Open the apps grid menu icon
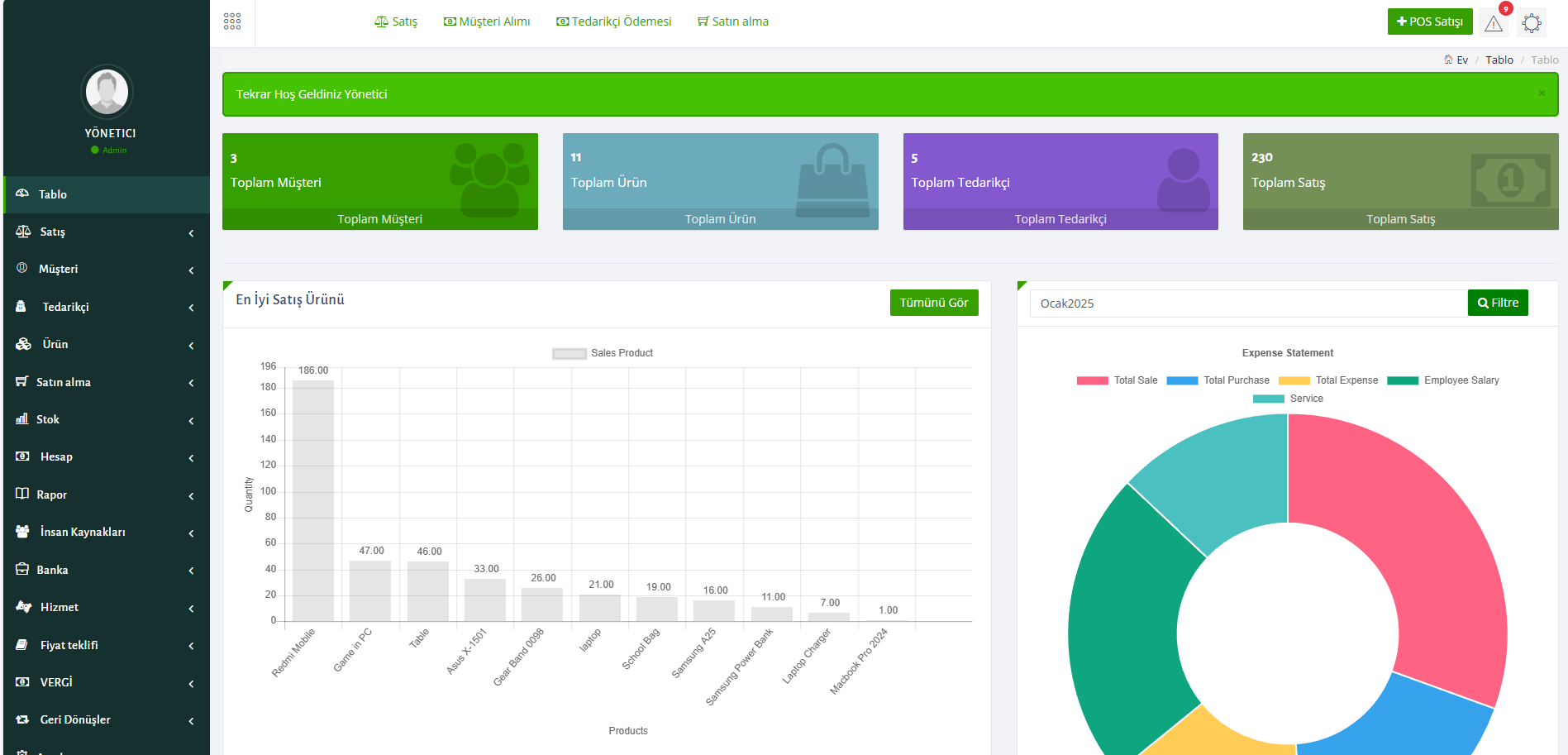This screenshot has width=1568, height=755. 232,22
